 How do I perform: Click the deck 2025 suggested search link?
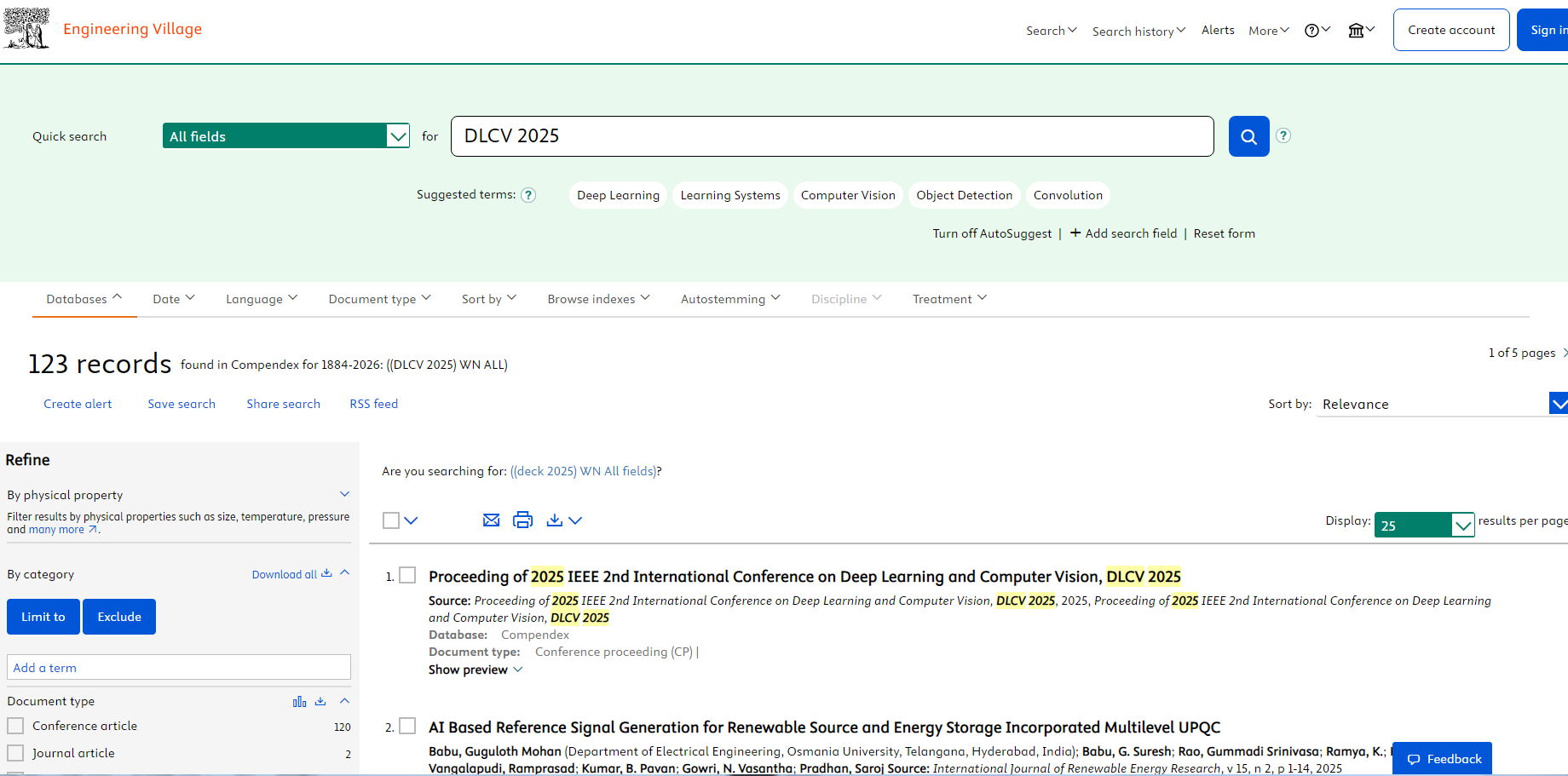point(584,471)
